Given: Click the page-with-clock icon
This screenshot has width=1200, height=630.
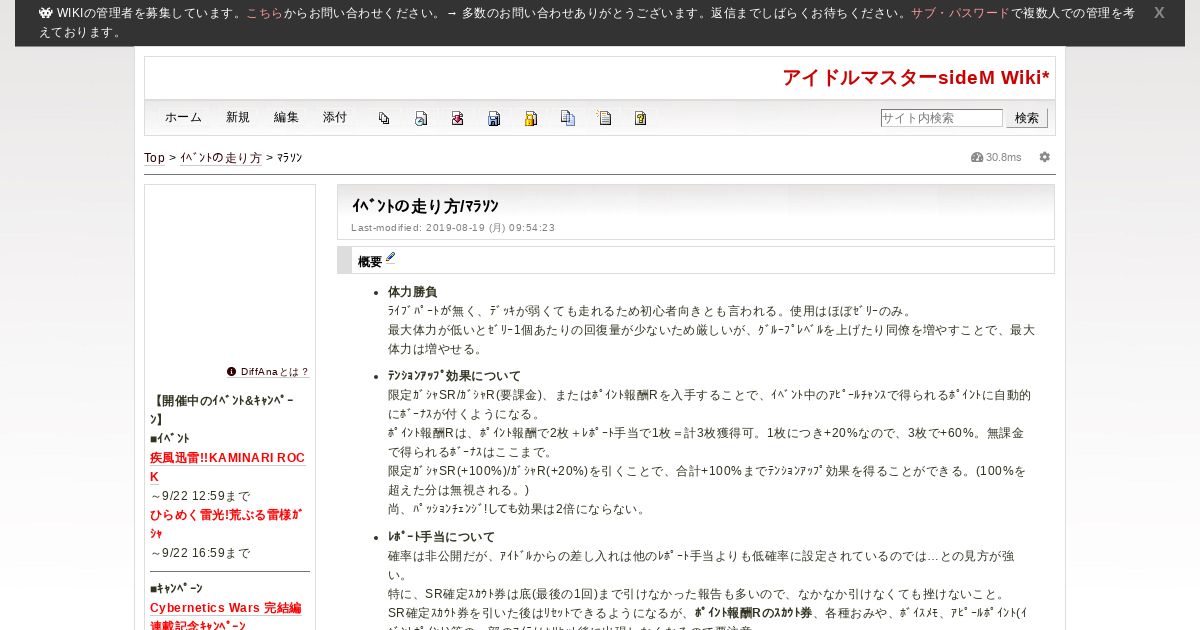Looking at the screenshot, I should click(421, 118).
